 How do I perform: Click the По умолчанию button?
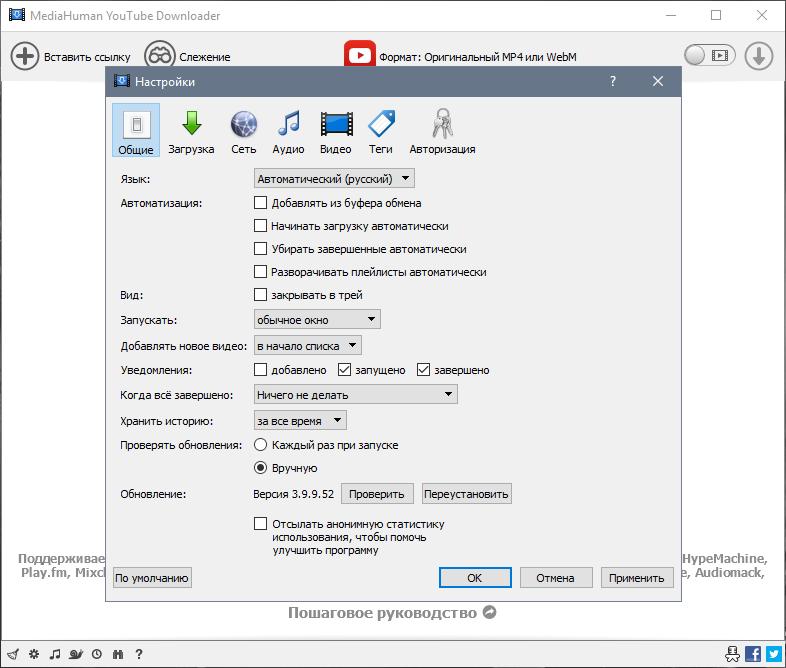[x=151, y=578]
